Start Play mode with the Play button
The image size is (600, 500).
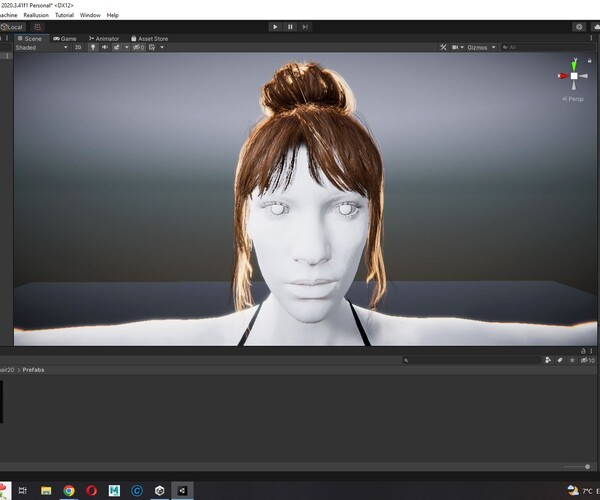tap(275, 27)
